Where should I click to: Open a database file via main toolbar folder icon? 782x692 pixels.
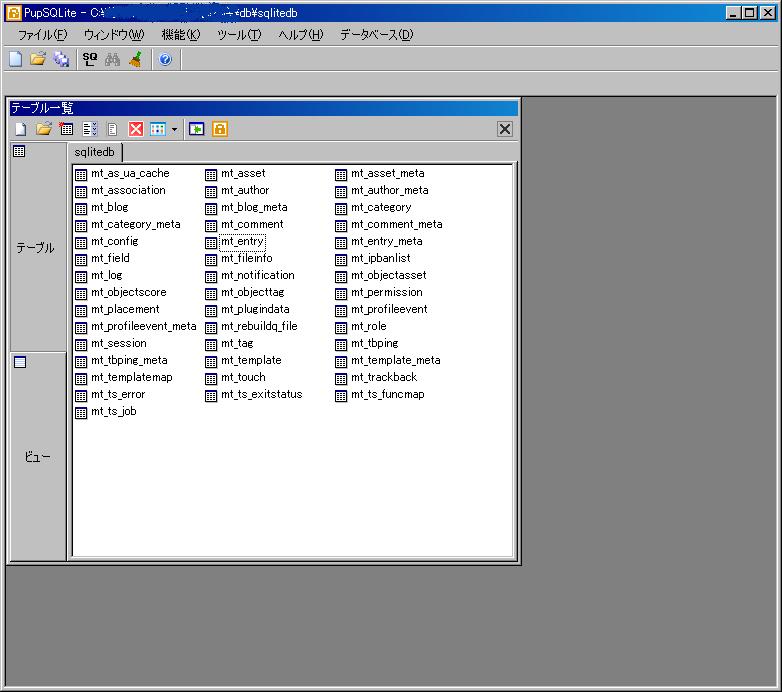point(38,59)
